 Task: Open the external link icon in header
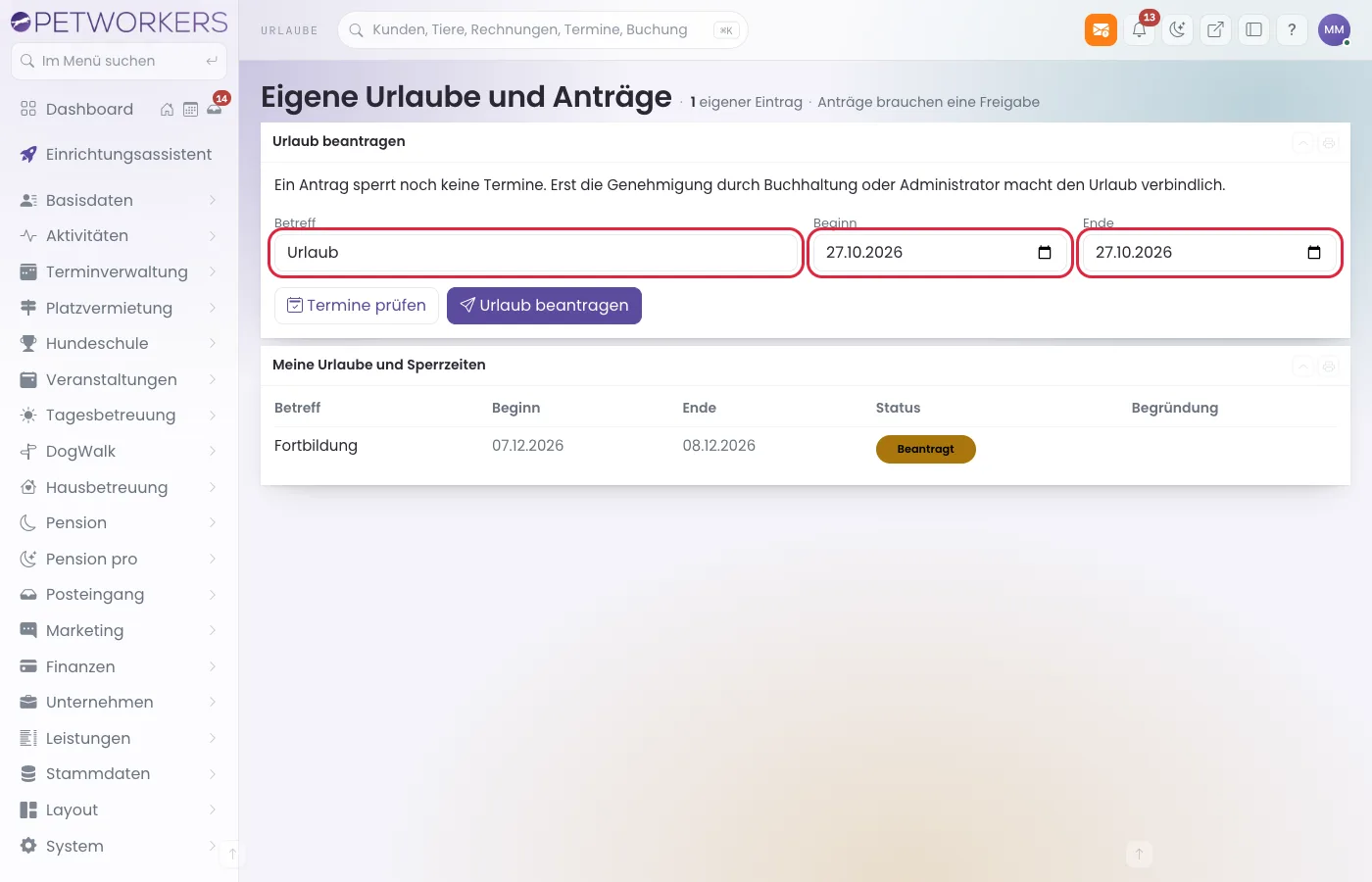tap(1215, 29)
